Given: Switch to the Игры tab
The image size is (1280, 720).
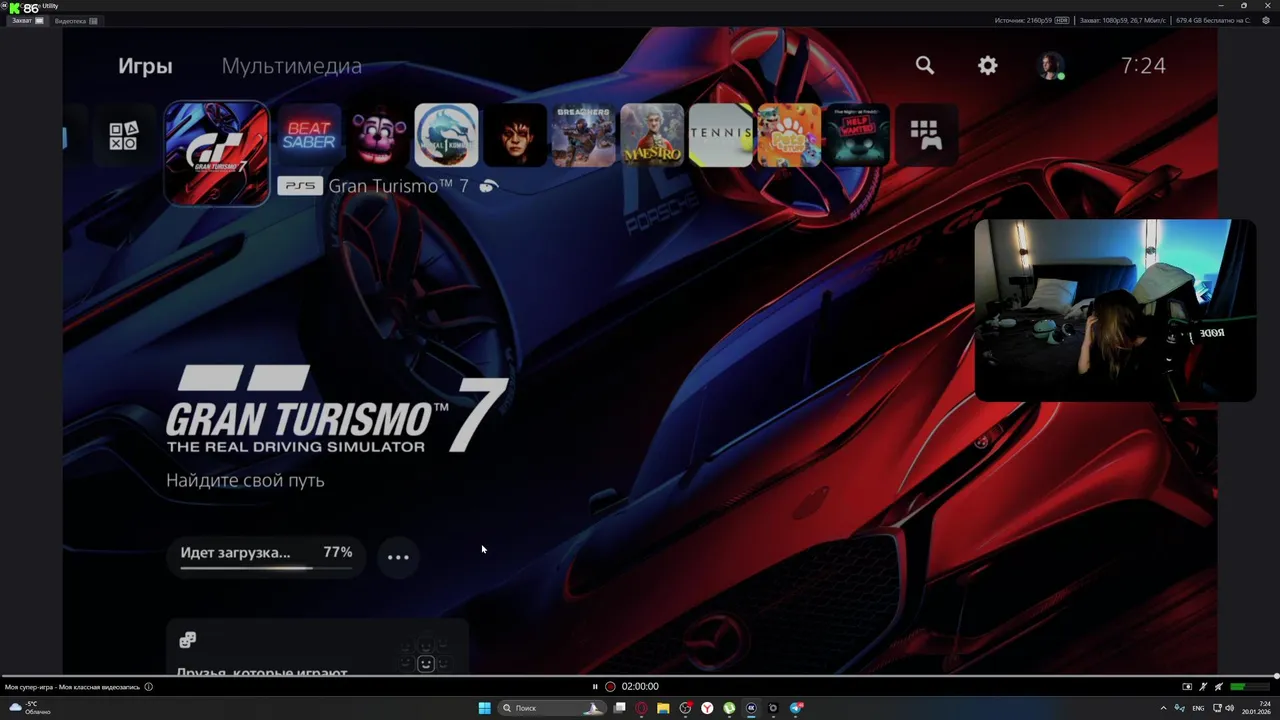Looking at the screenshot, I should tap(145, 66).
